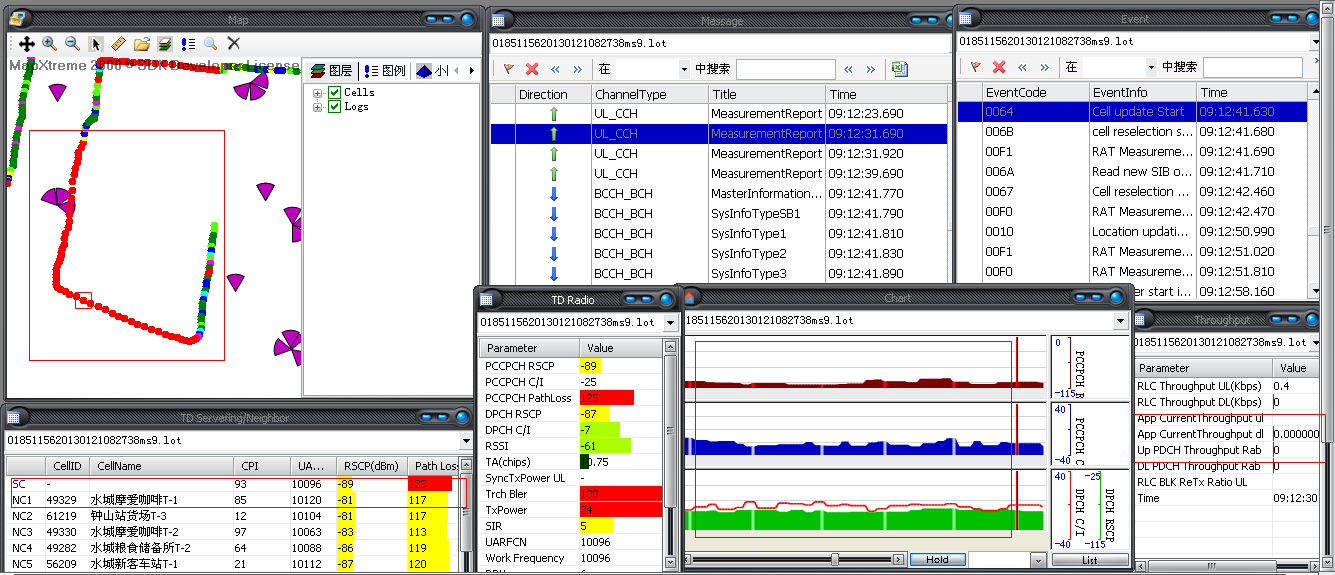Click the Chart horizontal scroll slider thumb

pos(836,559)
